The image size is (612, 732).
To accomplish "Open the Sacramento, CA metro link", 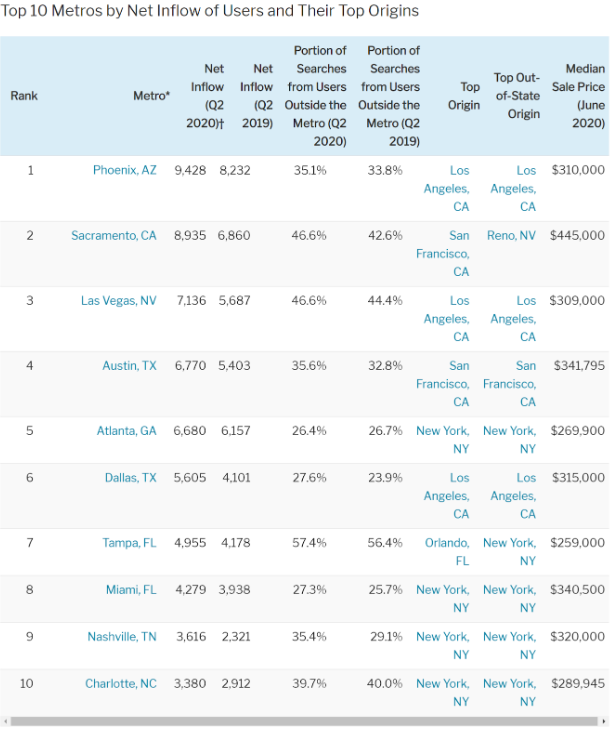I will pyautogui.click(x=113, y=236).
